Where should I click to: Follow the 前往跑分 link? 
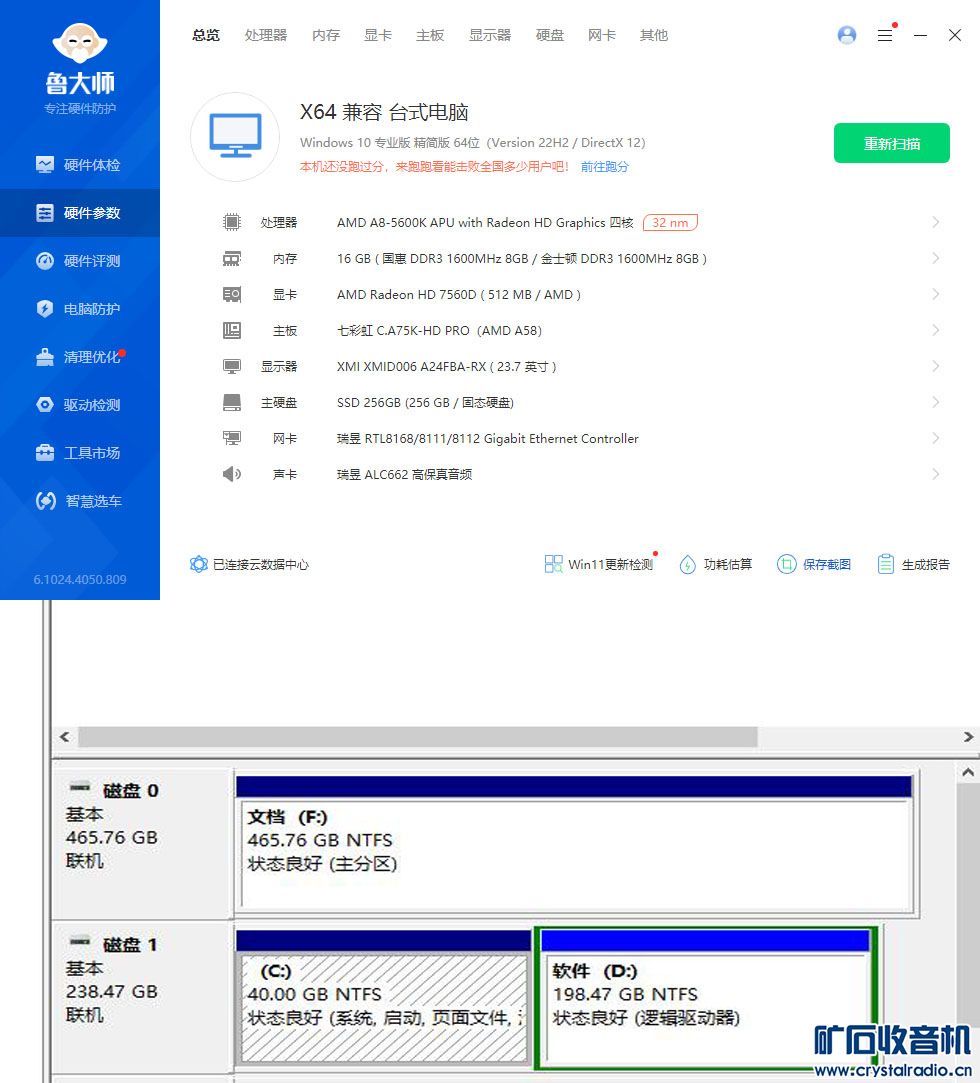(604, 166)
